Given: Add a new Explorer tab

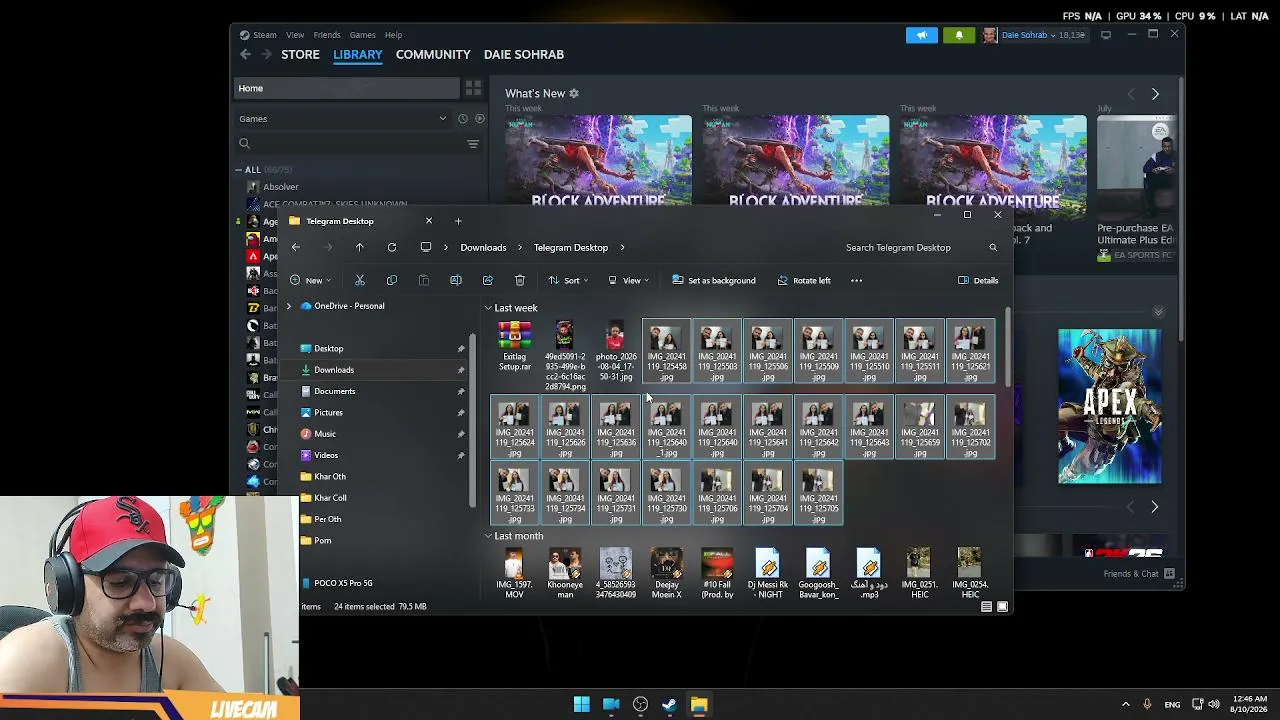Looking at the screenshot, I should [458, 221].
